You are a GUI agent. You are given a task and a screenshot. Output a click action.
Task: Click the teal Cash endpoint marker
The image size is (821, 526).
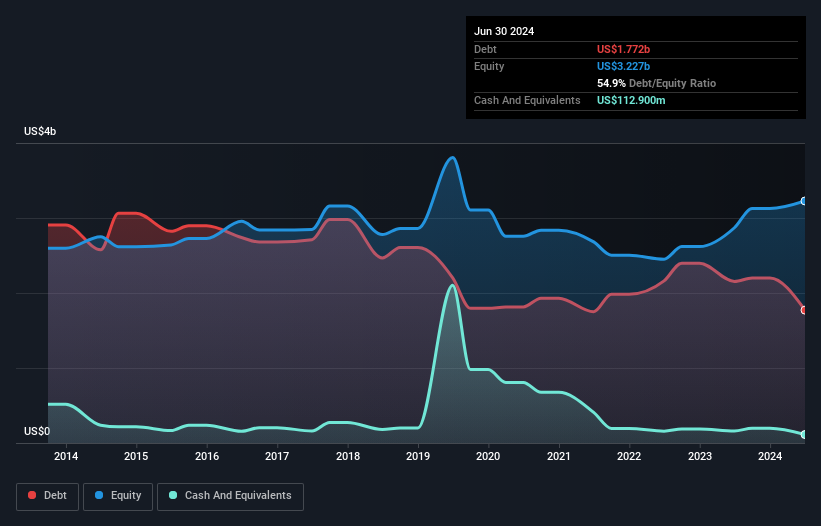pyautogui.click(x=804, y=434)
